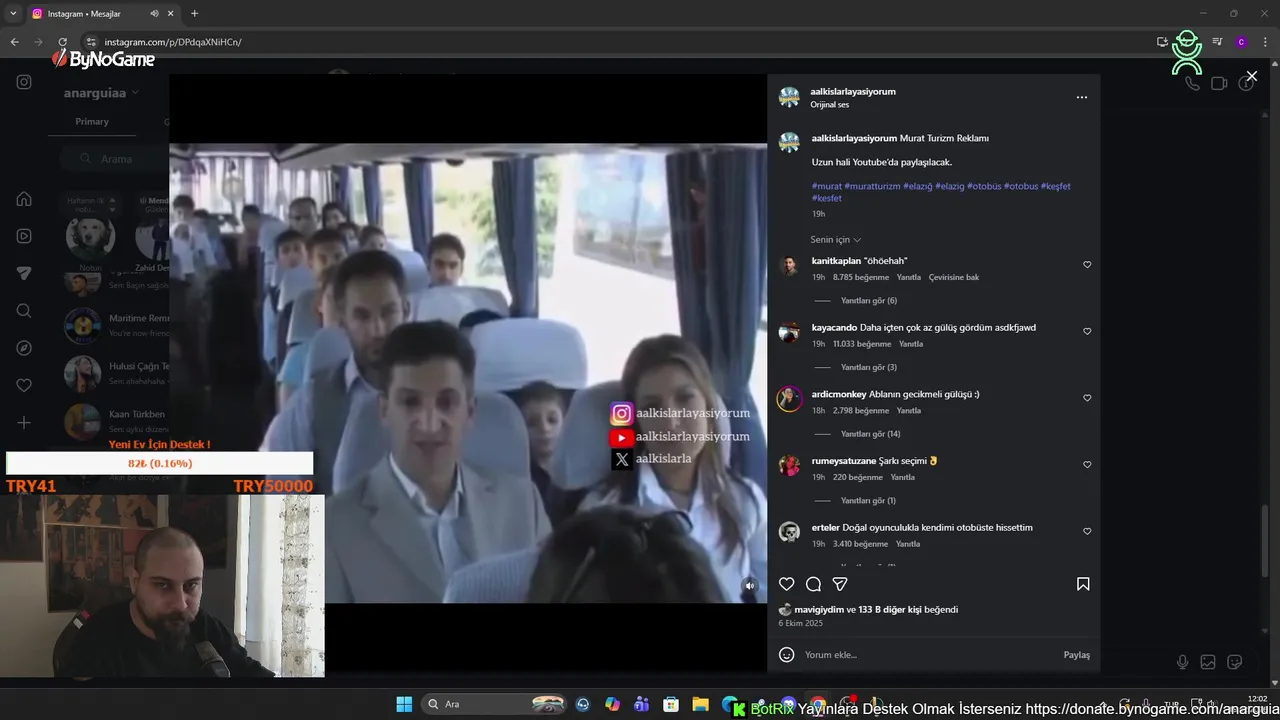Go to Home feed in sidebar

tap(24, 198)
